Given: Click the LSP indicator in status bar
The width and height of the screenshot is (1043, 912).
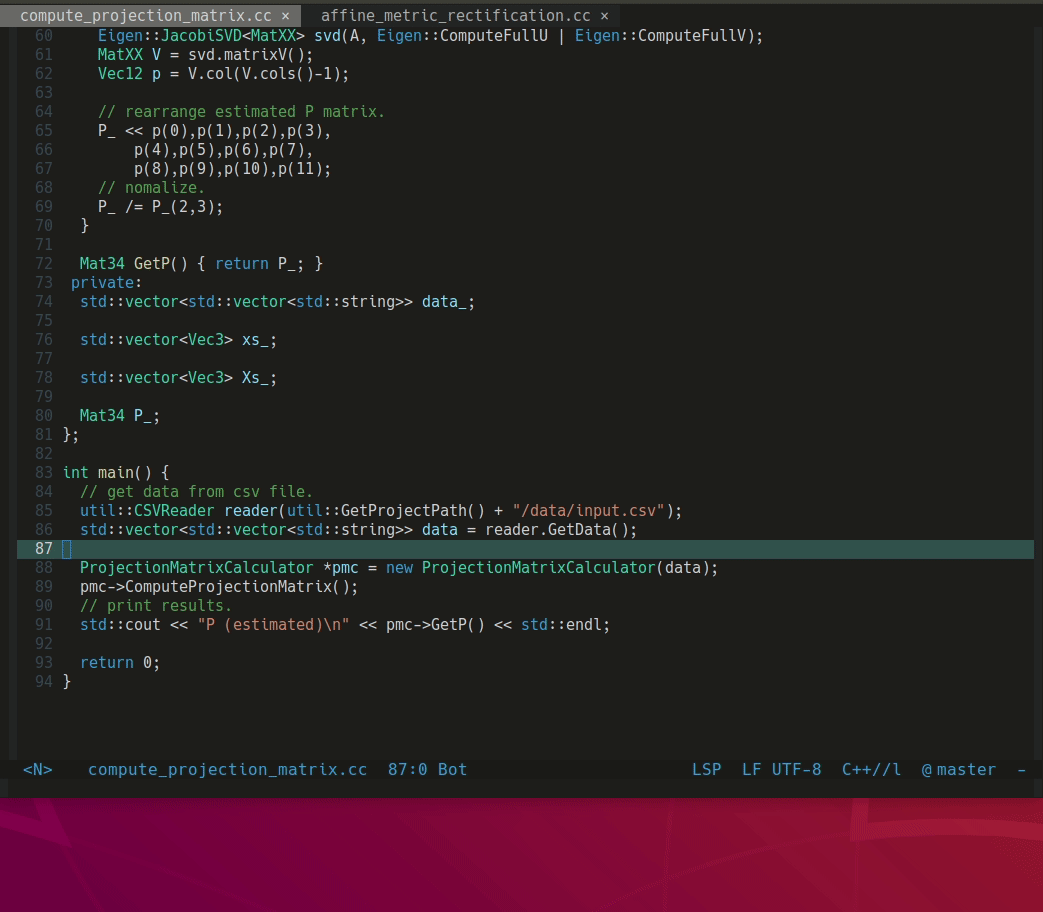Looking at the screenshot, I should point(706,770).
